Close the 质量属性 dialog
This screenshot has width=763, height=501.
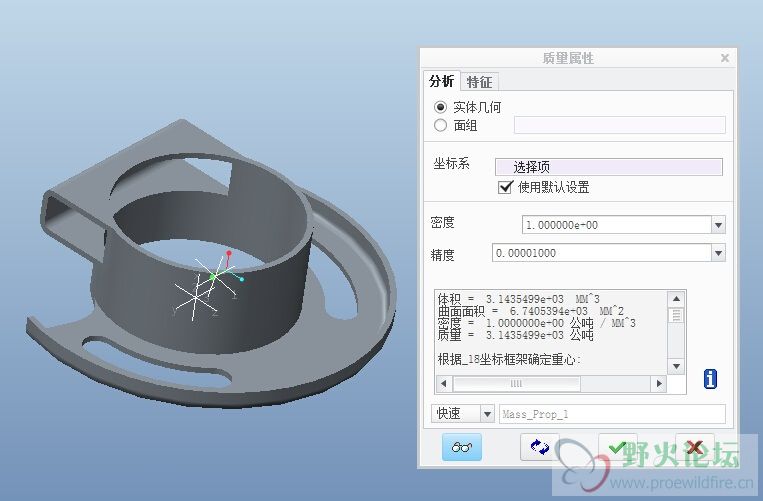[x=725, y=58]
